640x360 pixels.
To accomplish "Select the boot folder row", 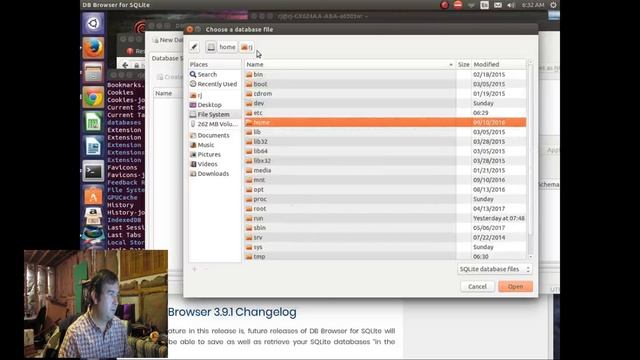I will (x=385, y=84).
